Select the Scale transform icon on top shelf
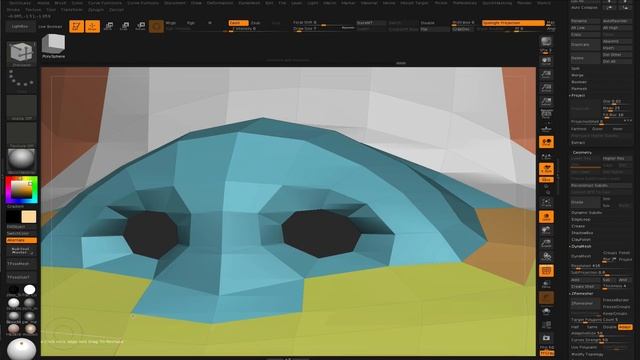640x360 pixels. (x=124, y=27)
